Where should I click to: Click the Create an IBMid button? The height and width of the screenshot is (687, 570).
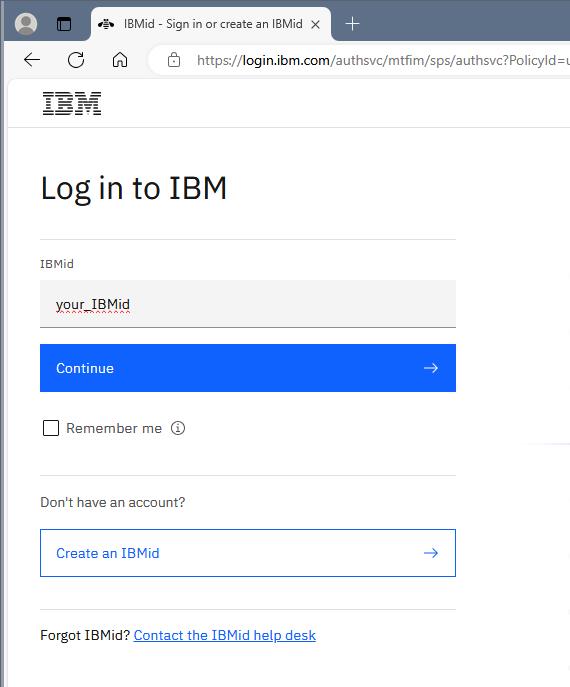(x=248, y=553)
